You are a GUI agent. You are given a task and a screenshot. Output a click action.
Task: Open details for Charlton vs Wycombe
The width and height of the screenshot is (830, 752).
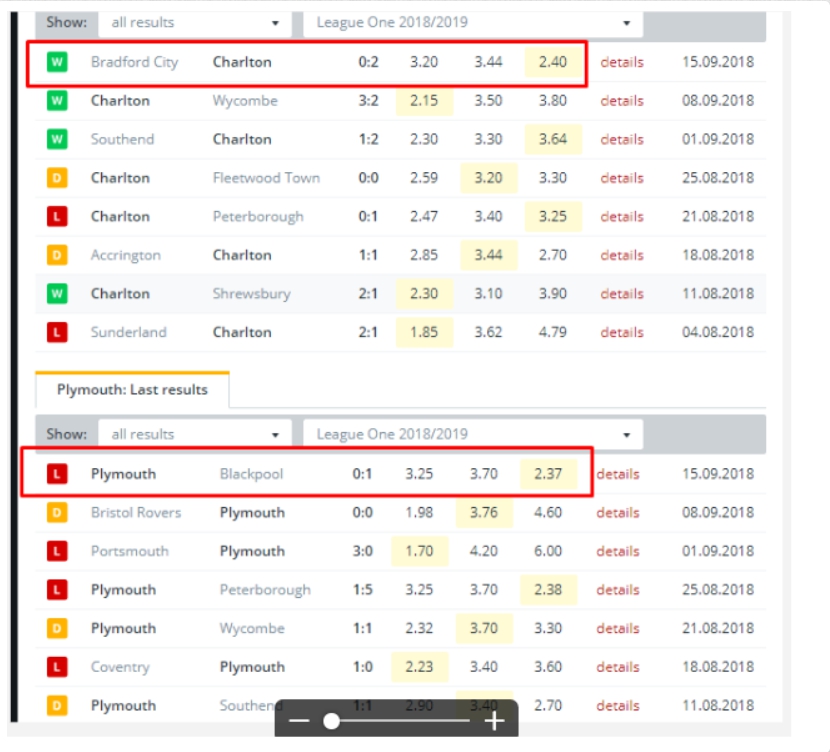622,101
